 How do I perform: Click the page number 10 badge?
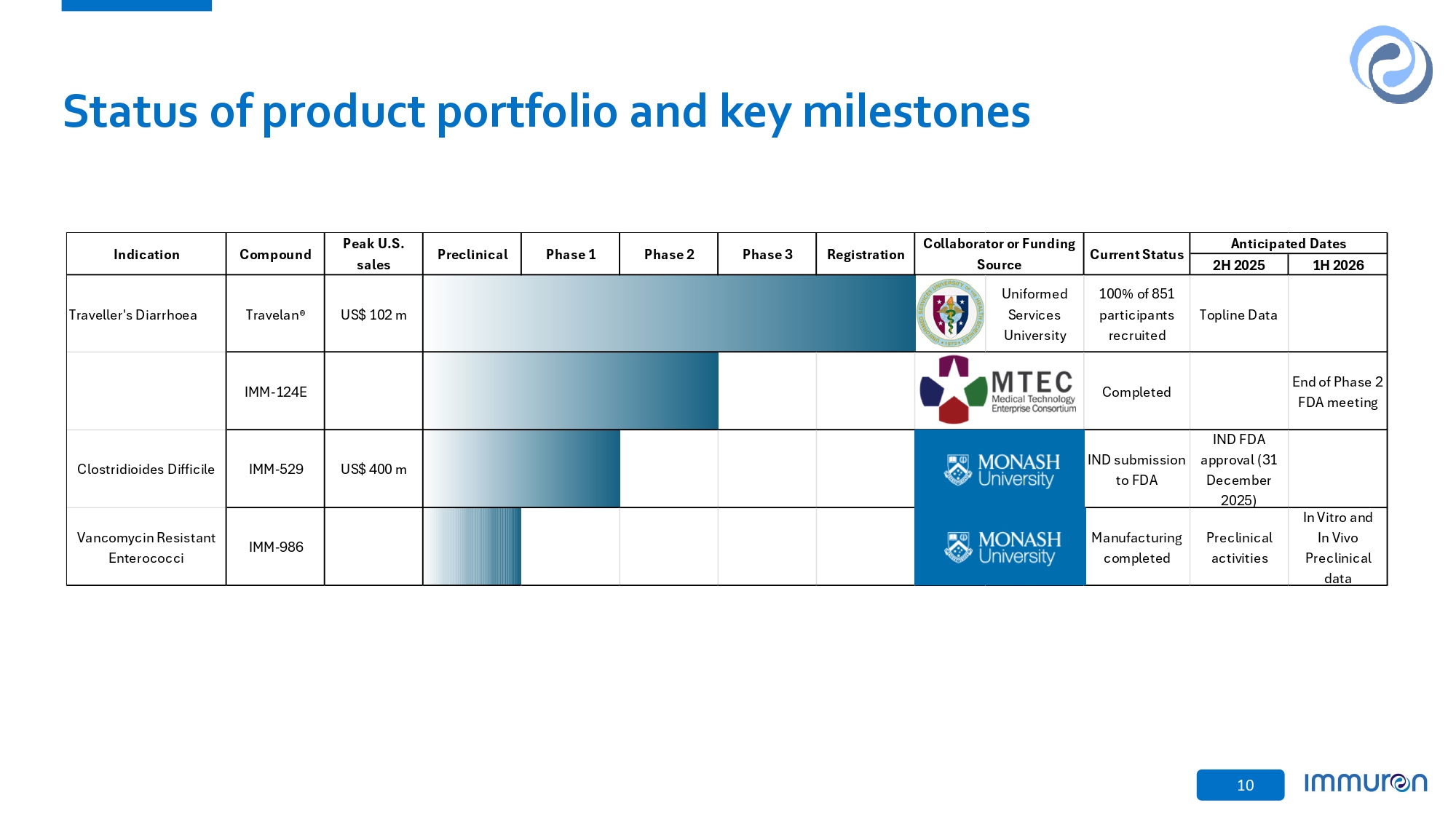coord(1241,785)
